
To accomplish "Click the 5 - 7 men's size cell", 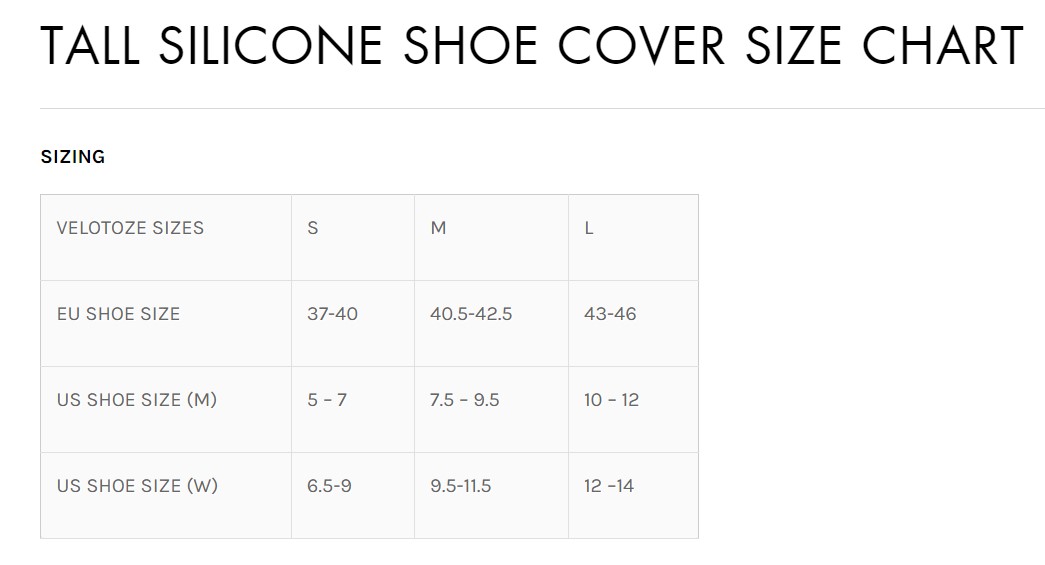I will pyautogui.click(x=327, y=400).
